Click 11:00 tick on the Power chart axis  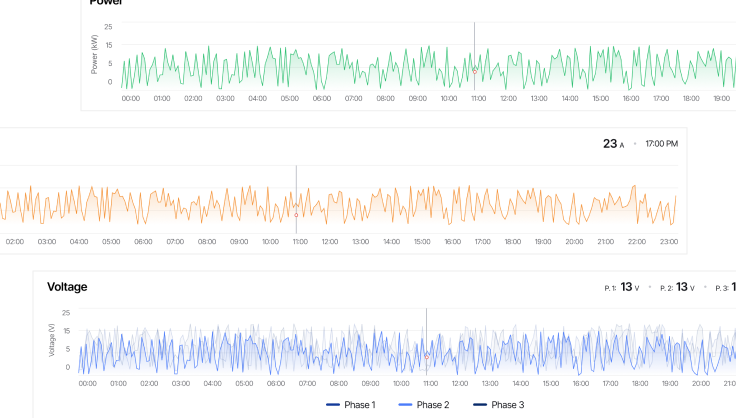478,98
